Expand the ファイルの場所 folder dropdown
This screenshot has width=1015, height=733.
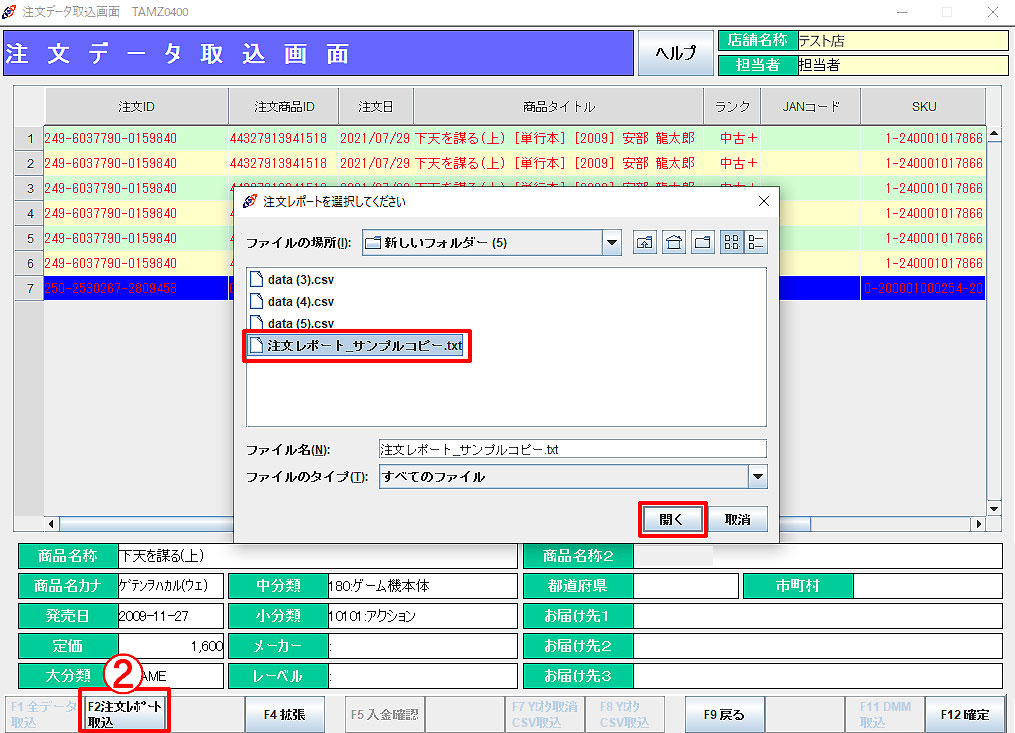point(611,242)
